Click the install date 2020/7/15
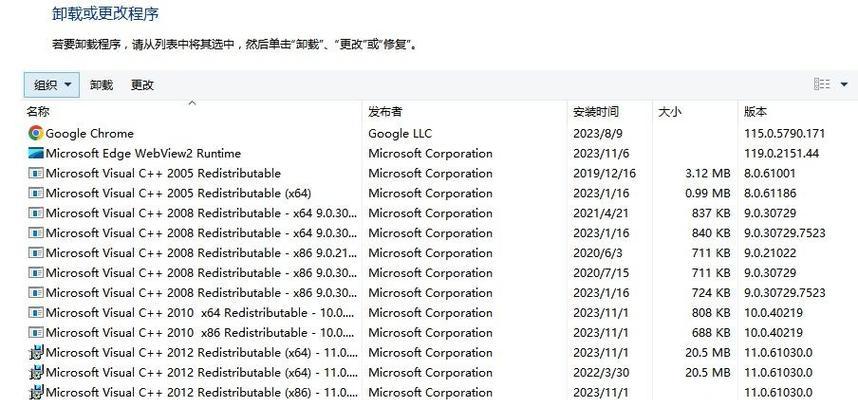 coord(601,273)
